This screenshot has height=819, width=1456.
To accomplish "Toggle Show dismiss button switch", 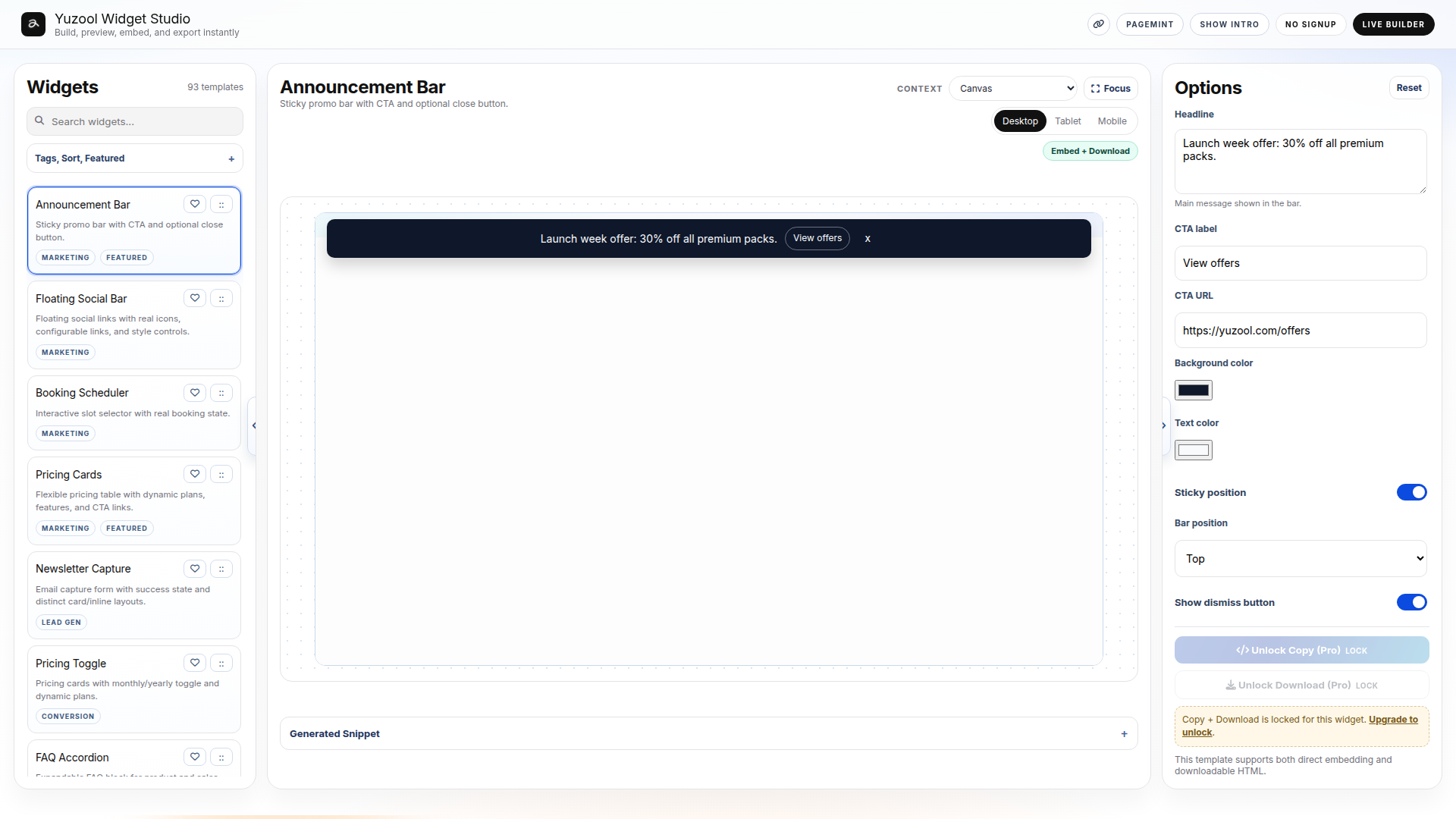I will click(x=1412, y=602).
